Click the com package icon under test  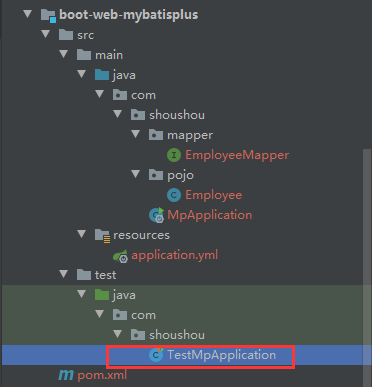pos(120,315)
